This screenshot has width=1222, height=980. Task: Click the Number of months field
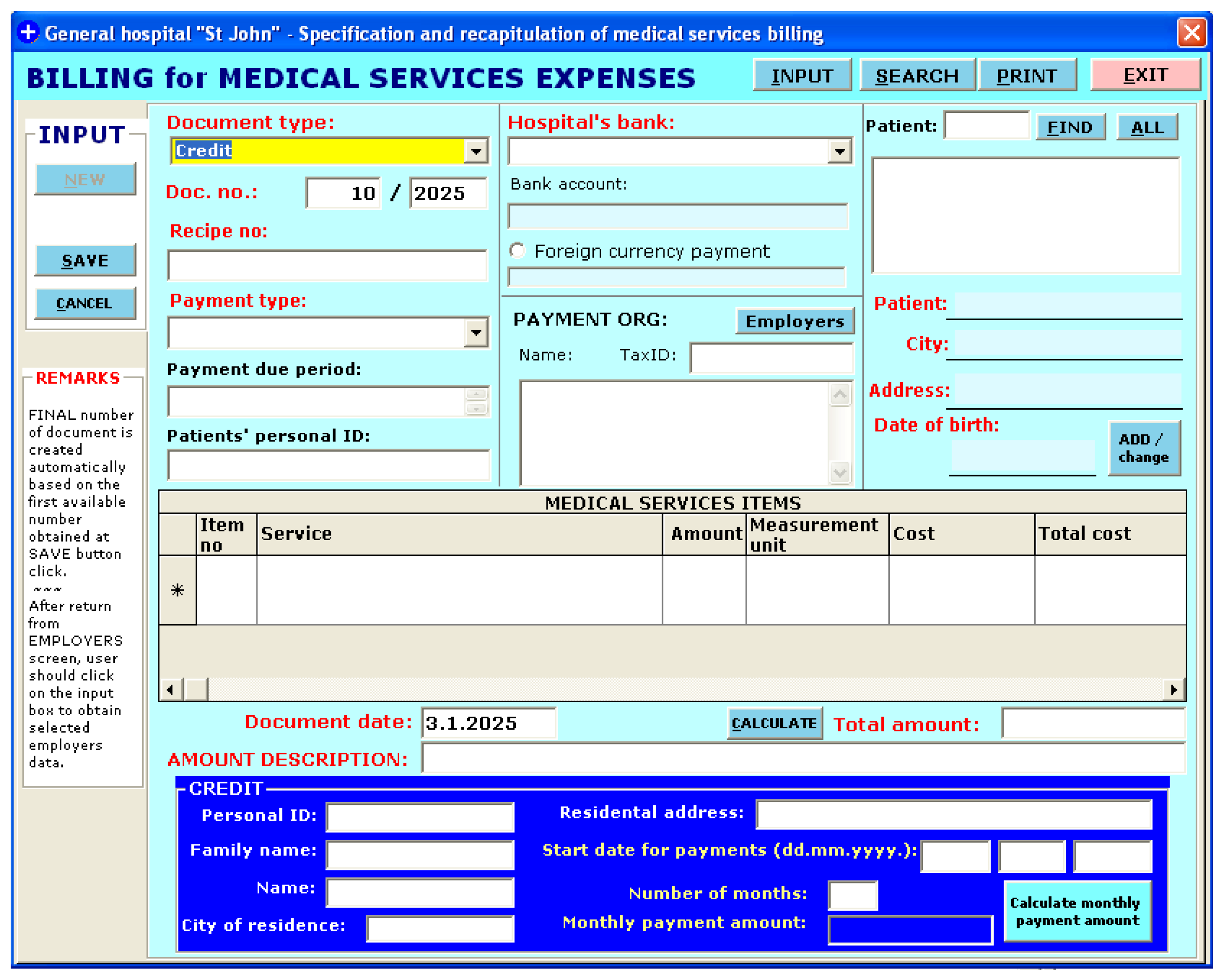point(853,895)
